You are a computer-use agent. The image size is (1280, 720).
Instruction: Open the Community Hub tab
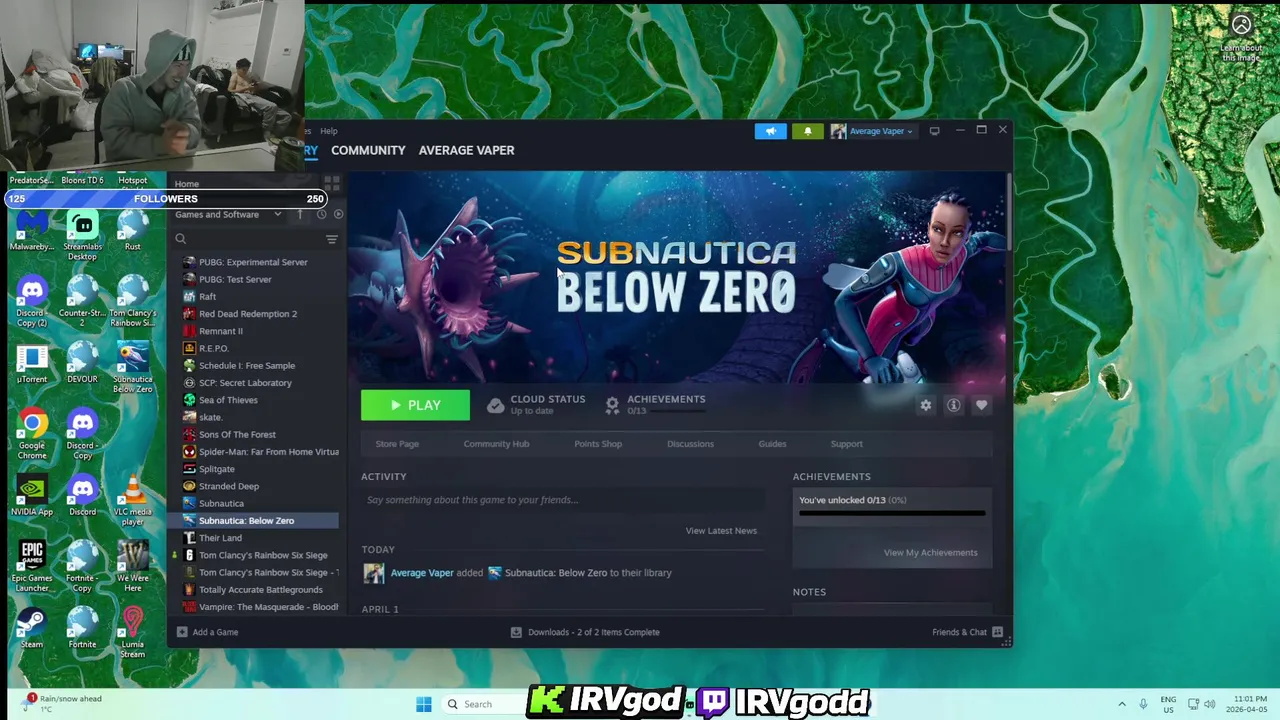496,444
